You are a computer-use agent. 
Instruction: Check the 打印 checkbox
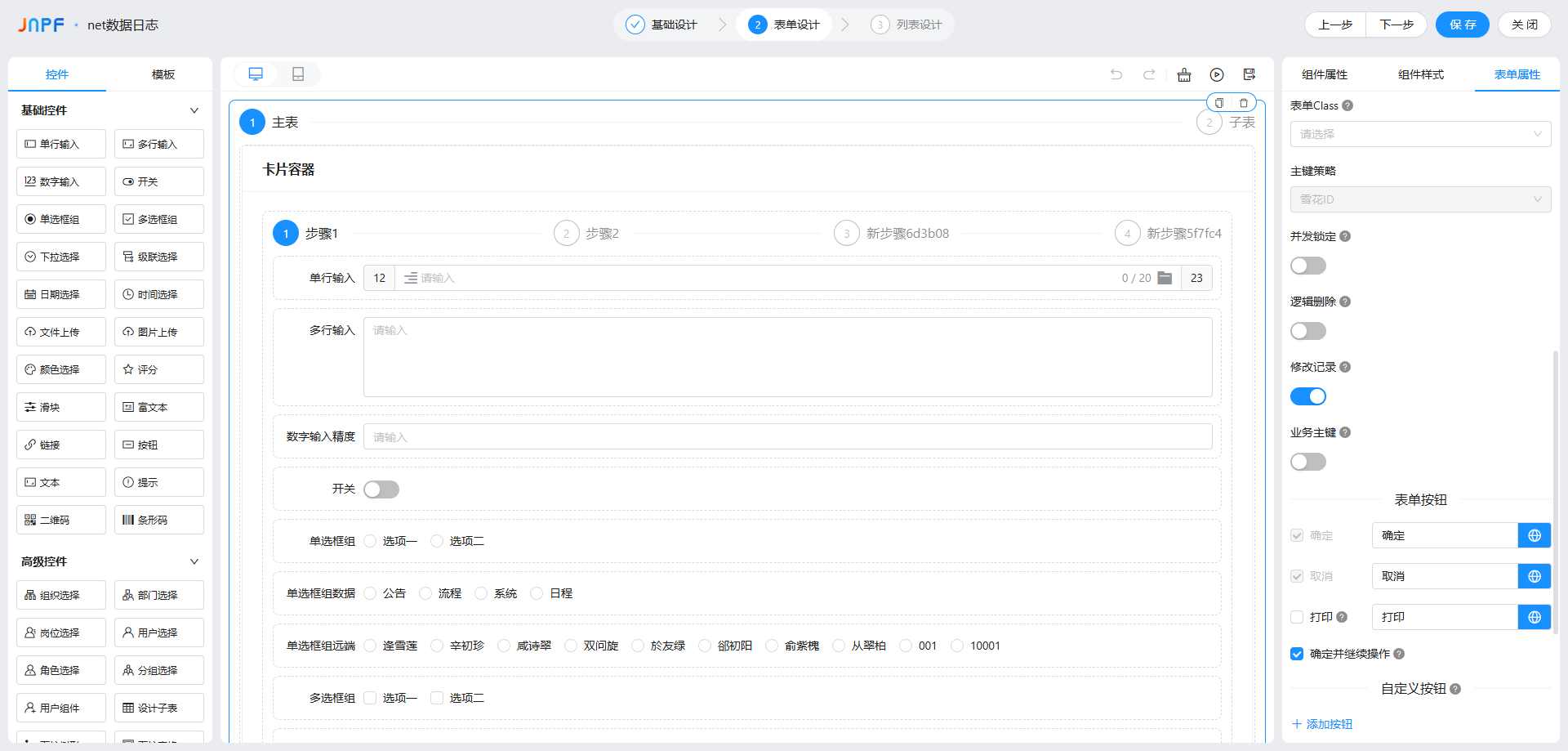tap(1297, 617)
